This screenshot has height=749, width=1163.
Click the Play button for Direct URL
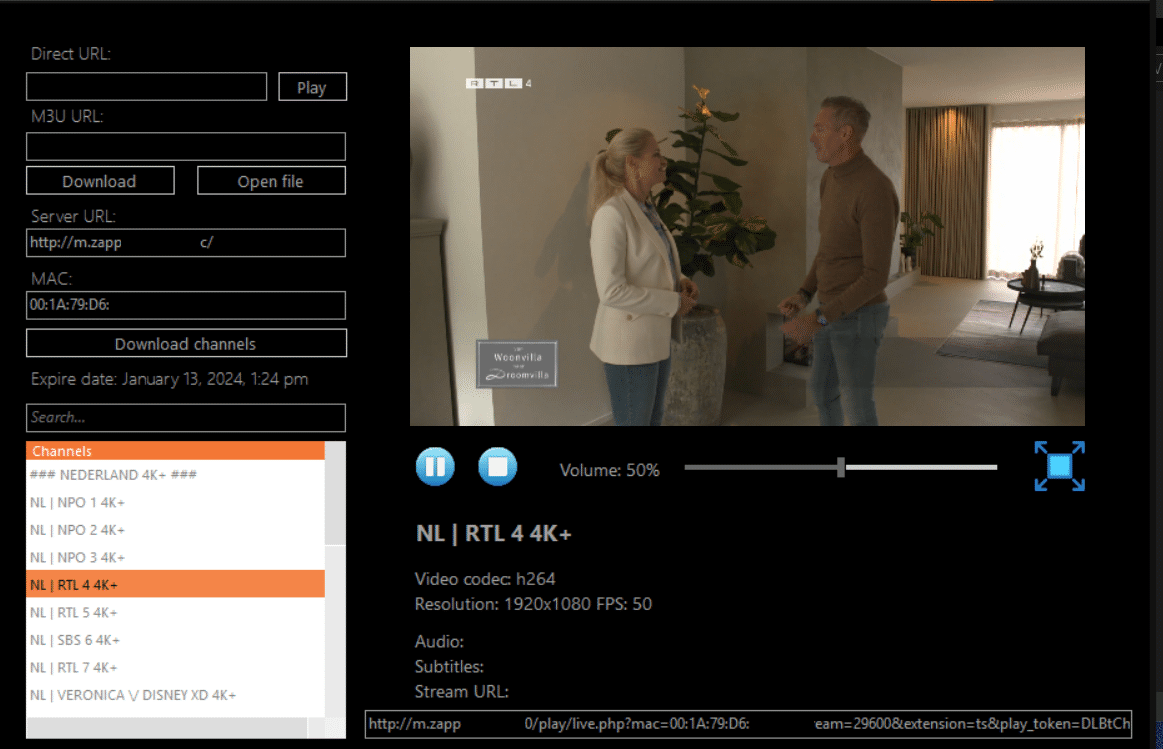[x=312, y=87]
